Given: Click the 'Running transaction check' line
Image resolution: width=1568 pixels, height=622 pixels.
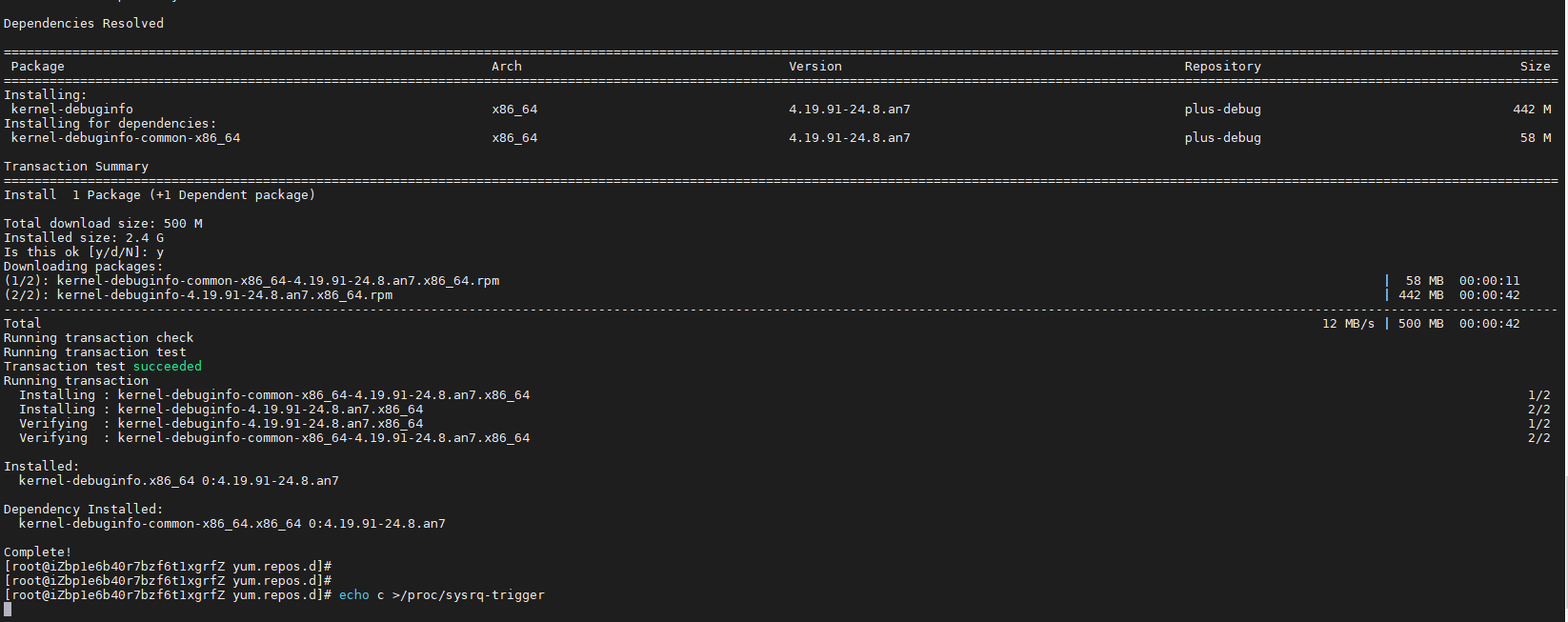Looking at the screenshot, I should click(x=99, y=338).
